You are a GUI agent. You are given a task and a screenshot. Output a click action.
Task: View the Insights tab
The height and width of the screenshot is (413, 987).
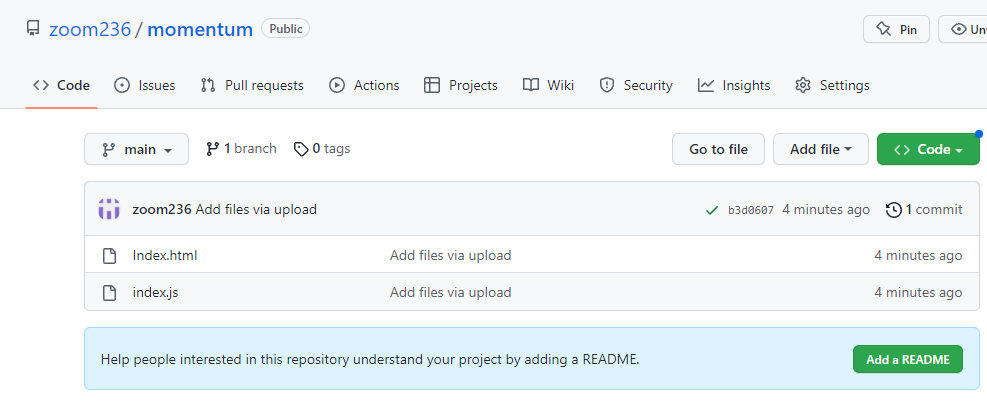(x=734, y=85)
